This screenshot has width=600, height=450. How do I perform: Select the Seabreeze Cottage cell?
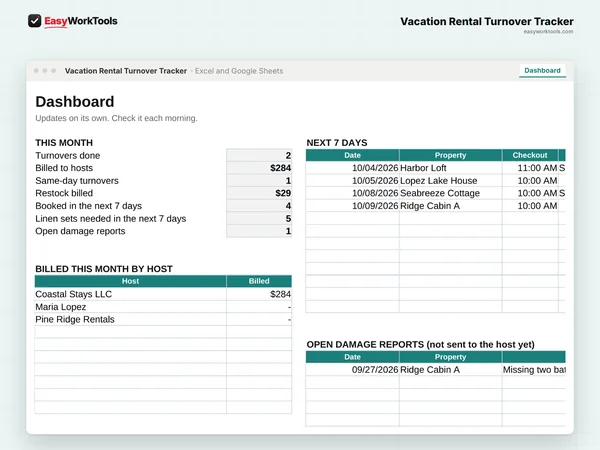(450, 193)
